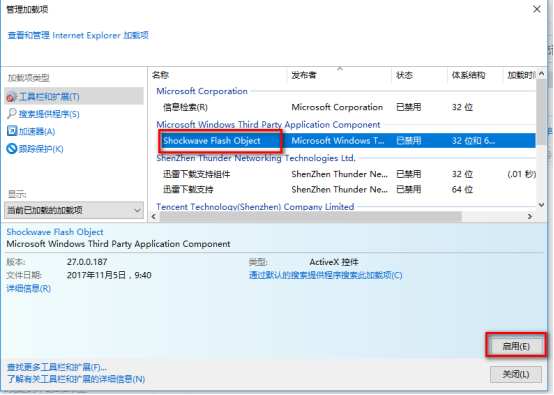554x395 pixels.
Task: Click the 启用(E) enable button
Action: pos(516,346)
